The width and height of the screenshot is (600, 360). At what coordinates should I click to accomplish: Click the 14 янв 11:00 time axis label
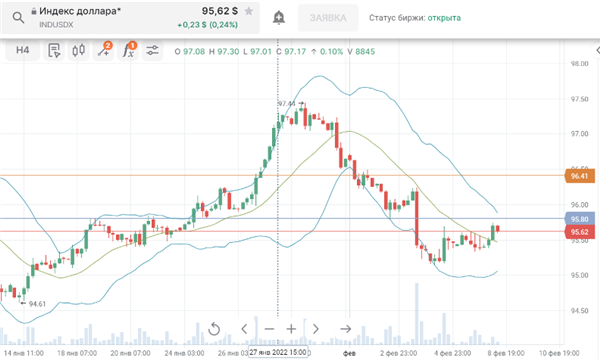[24, 353]
